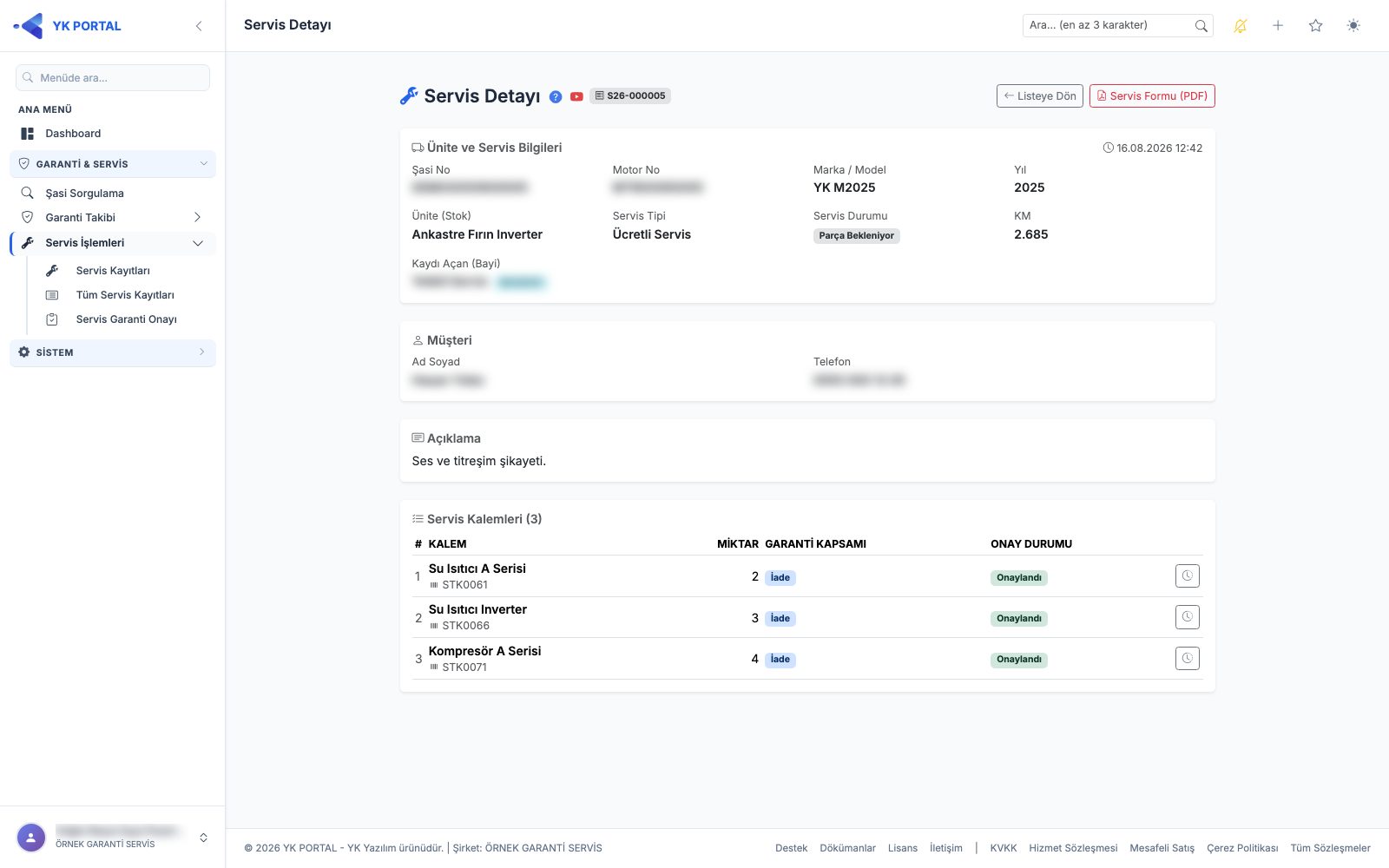Expand the SİSTEM section

pyautogui.click(x=113, y=352)
